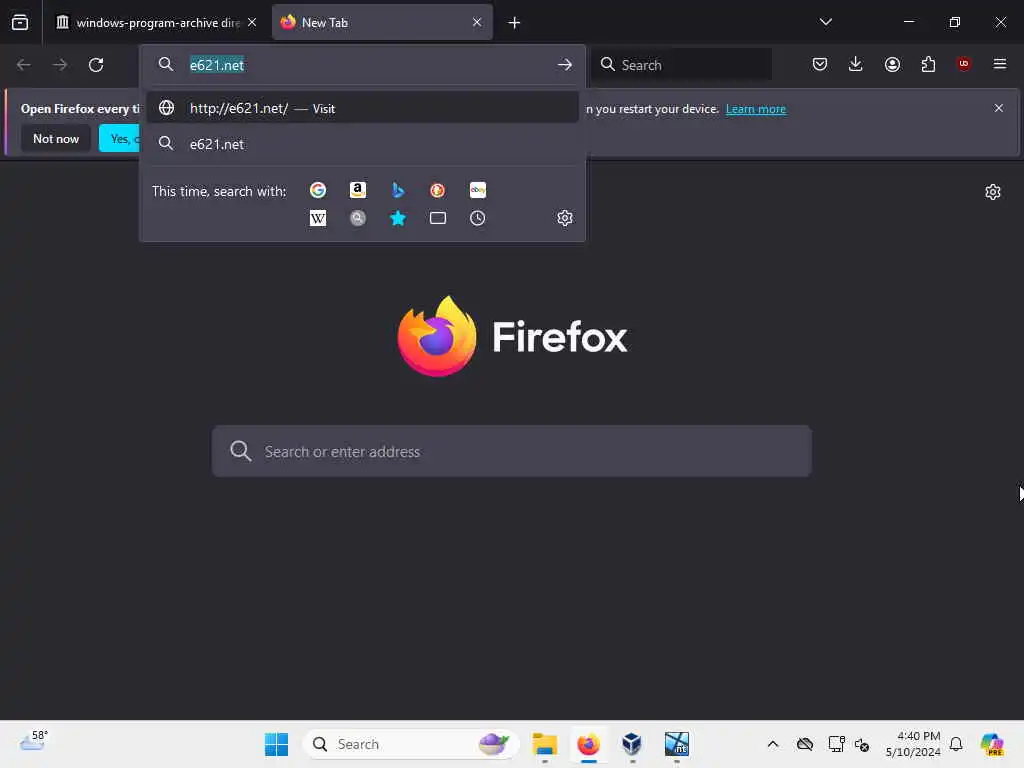Search bookmarks using the star icon
This screenshot has width=1024, height=768.
pyautogui.click(x=398, y=218)
